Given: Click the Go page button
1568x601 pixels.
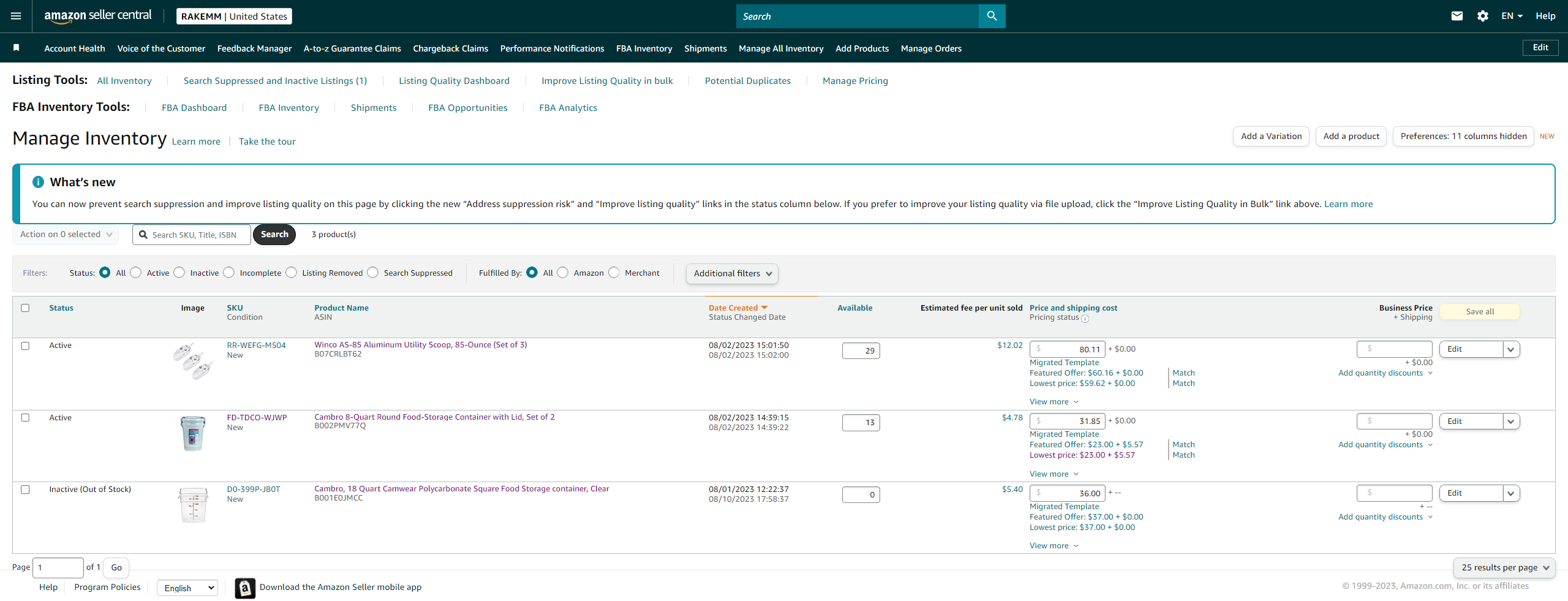Looking at the screenshot, I should (116, 567).
